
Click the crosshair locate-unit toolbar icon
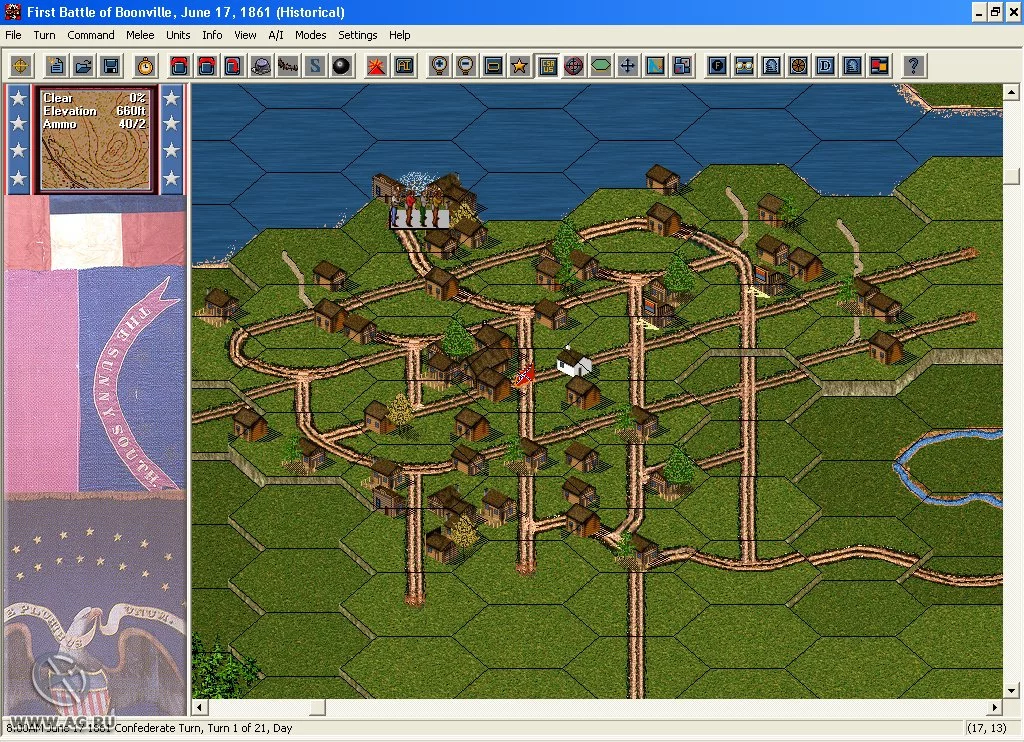21,66
